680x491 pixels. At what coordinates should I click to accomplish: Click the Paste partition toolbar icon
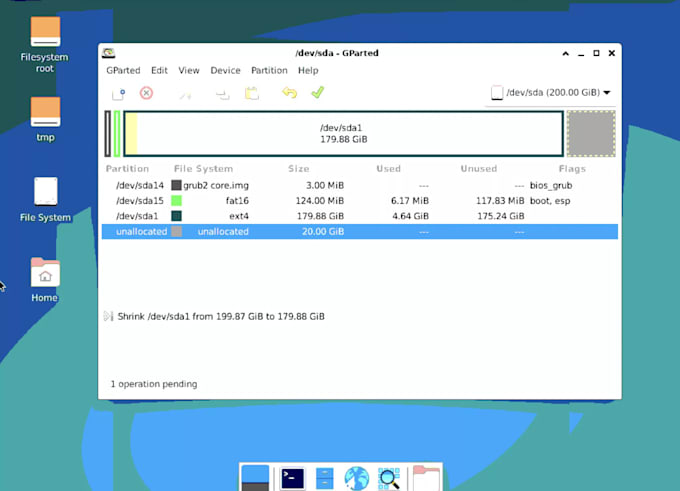point(252,93)
